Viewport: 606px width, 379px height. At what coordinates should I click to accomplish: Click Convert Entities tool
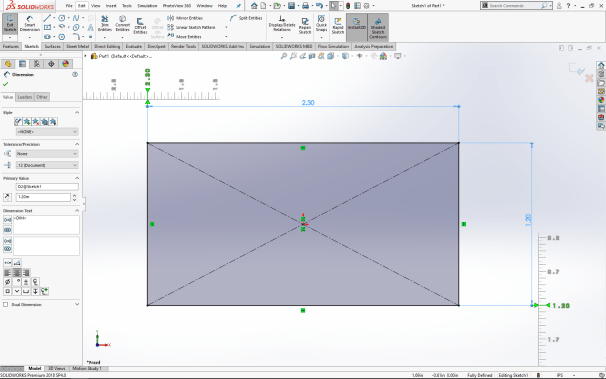tap(123, 24)
